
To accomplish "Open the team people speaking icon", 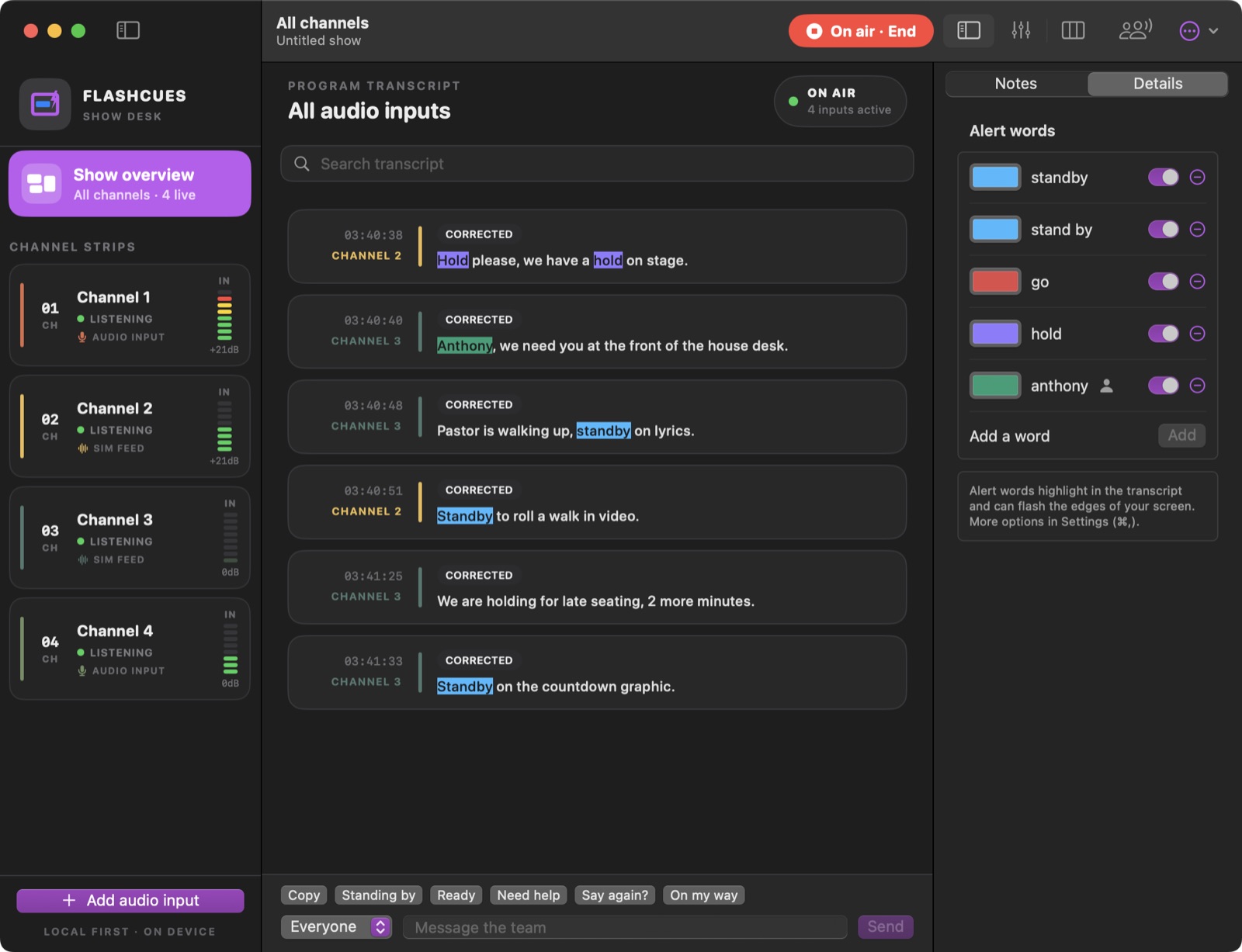I will tap(1135, 30).
